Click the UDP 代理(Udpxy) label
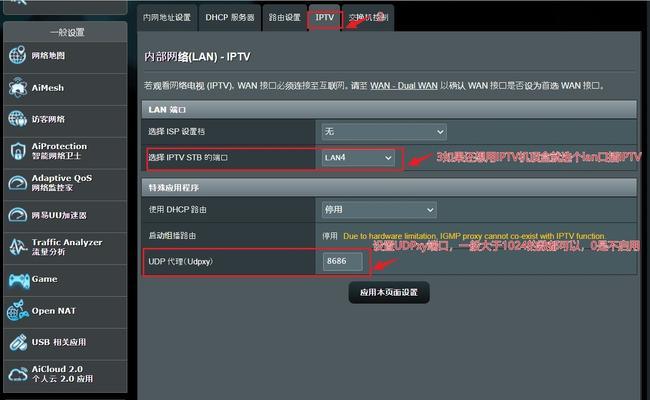This screenshot has width=650, height=400. coord(181,262)
